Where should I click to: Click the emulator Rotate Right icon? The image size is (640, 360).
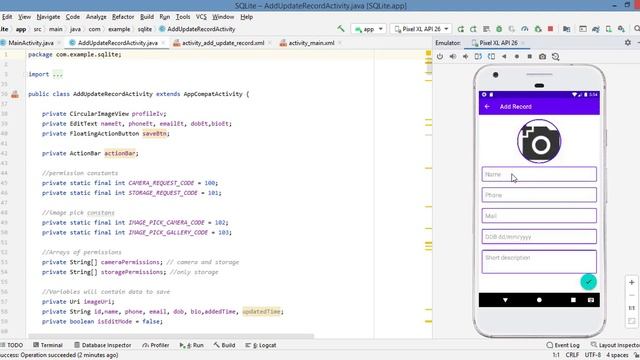coord(491,56)
